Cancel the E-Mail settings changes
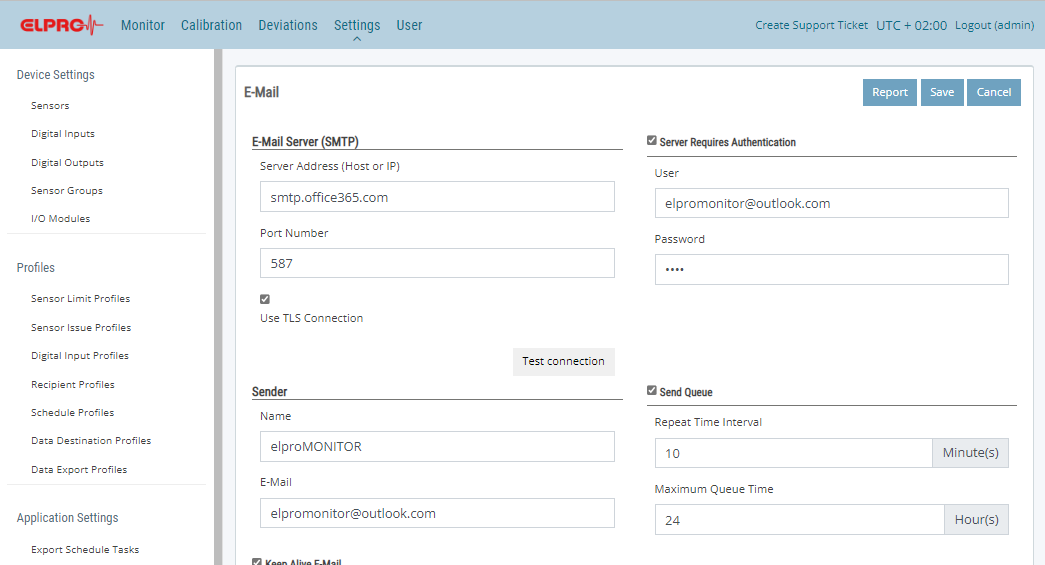The height and width of the screenshot is (565, 1045). [x=993, y=92]
